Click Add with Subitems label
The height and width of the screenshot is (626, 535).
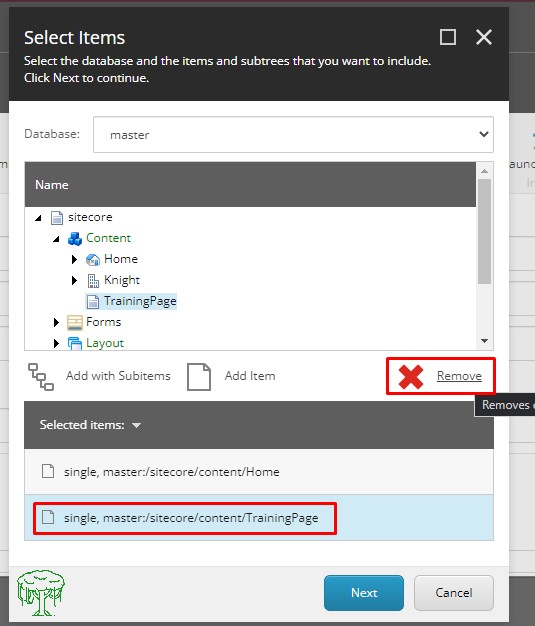[x=118, y=376]
